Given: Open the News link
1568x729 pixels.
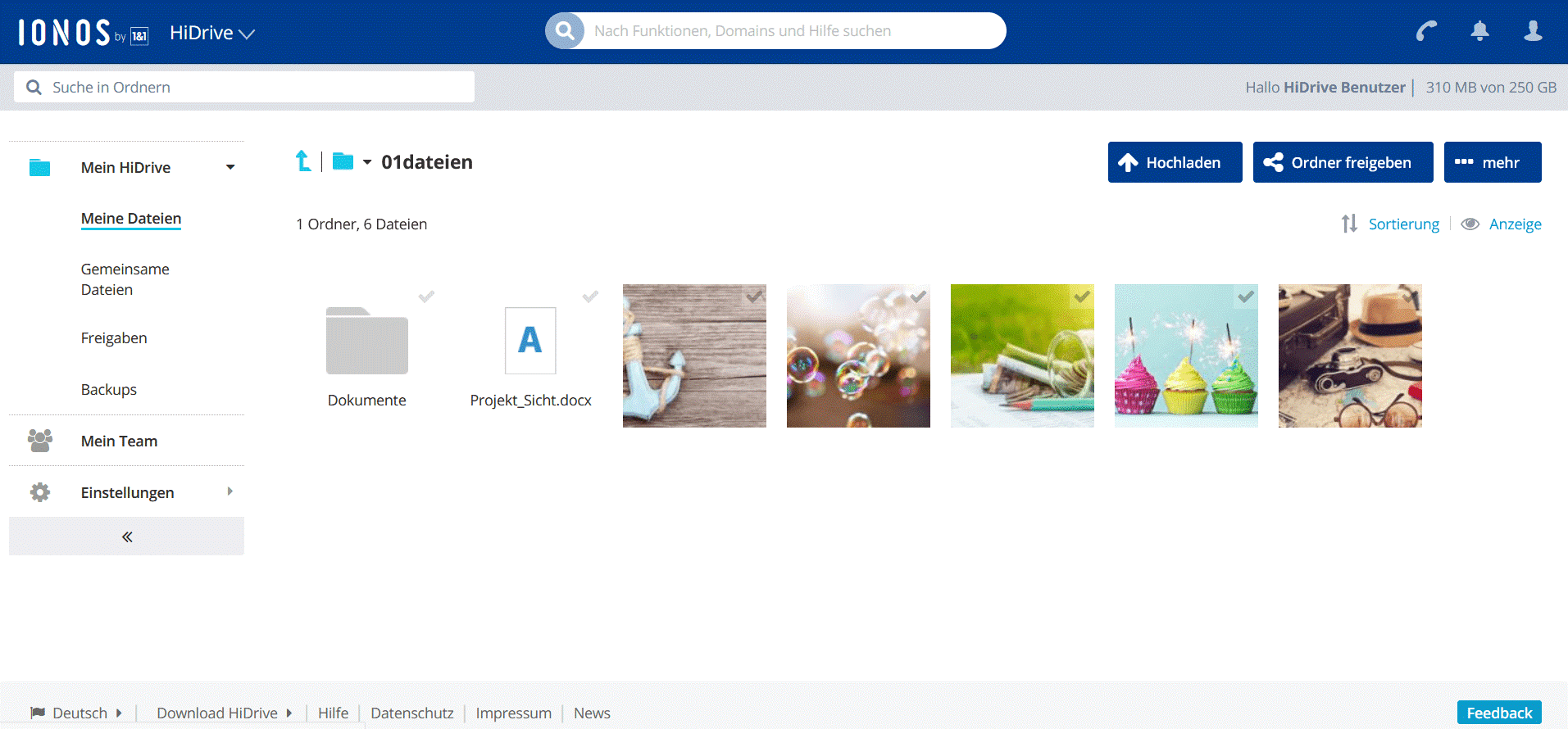Looking at the screenshot, I should tap(592, 713).
